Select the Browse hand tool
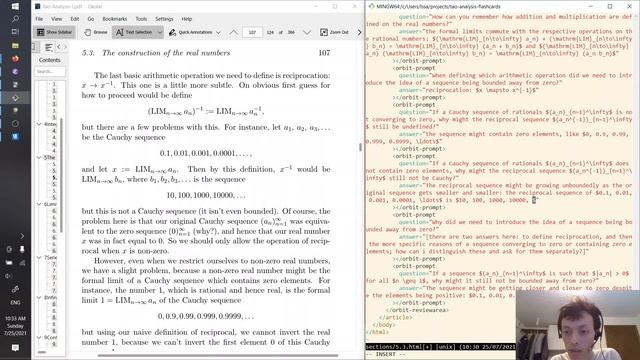This screenshot has width=640, height=360. click(96, 32)
